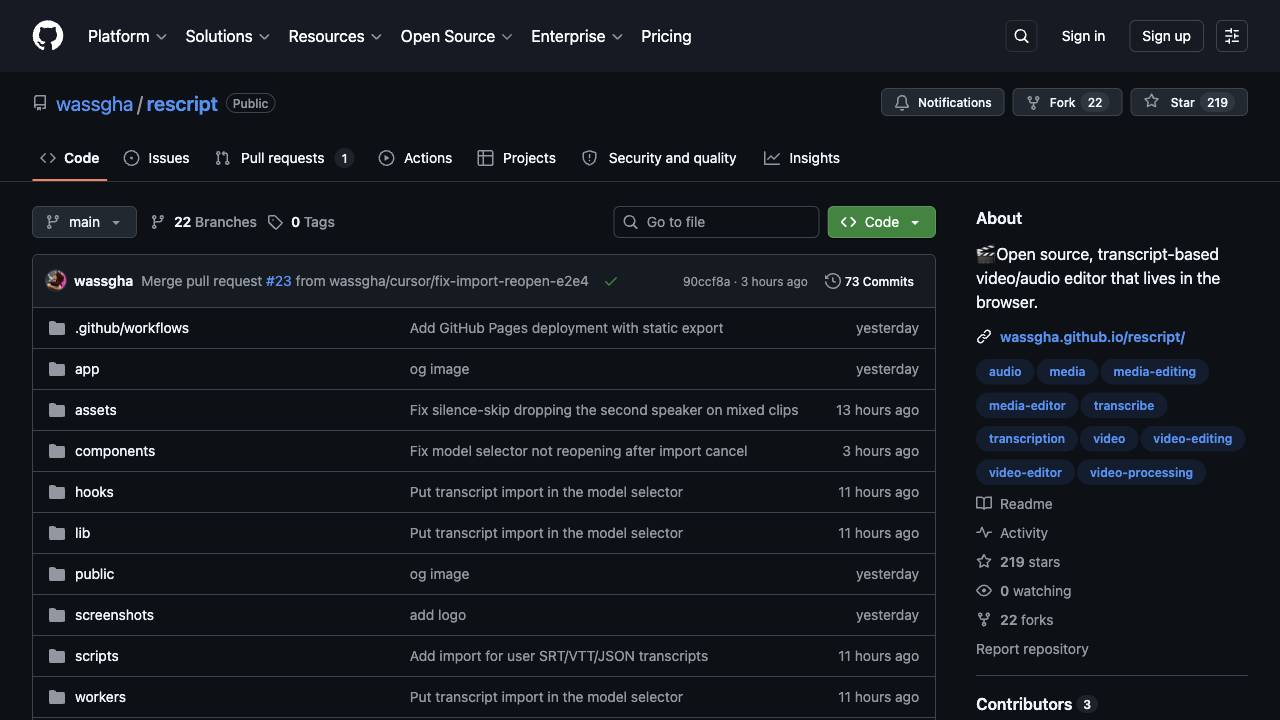Star the repository with Star button
The image size is (1280, 720).
click(1189, 102)
